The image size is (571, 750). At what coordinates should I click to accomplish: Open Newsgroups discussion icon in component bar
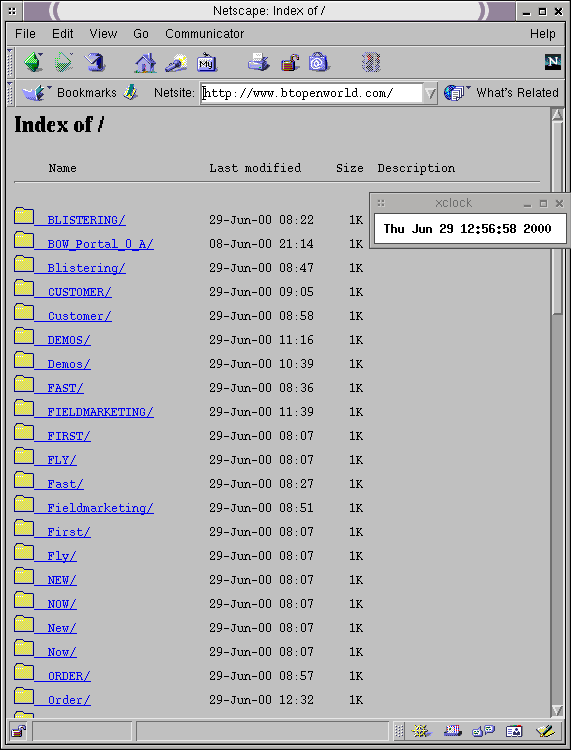point(483,731)
